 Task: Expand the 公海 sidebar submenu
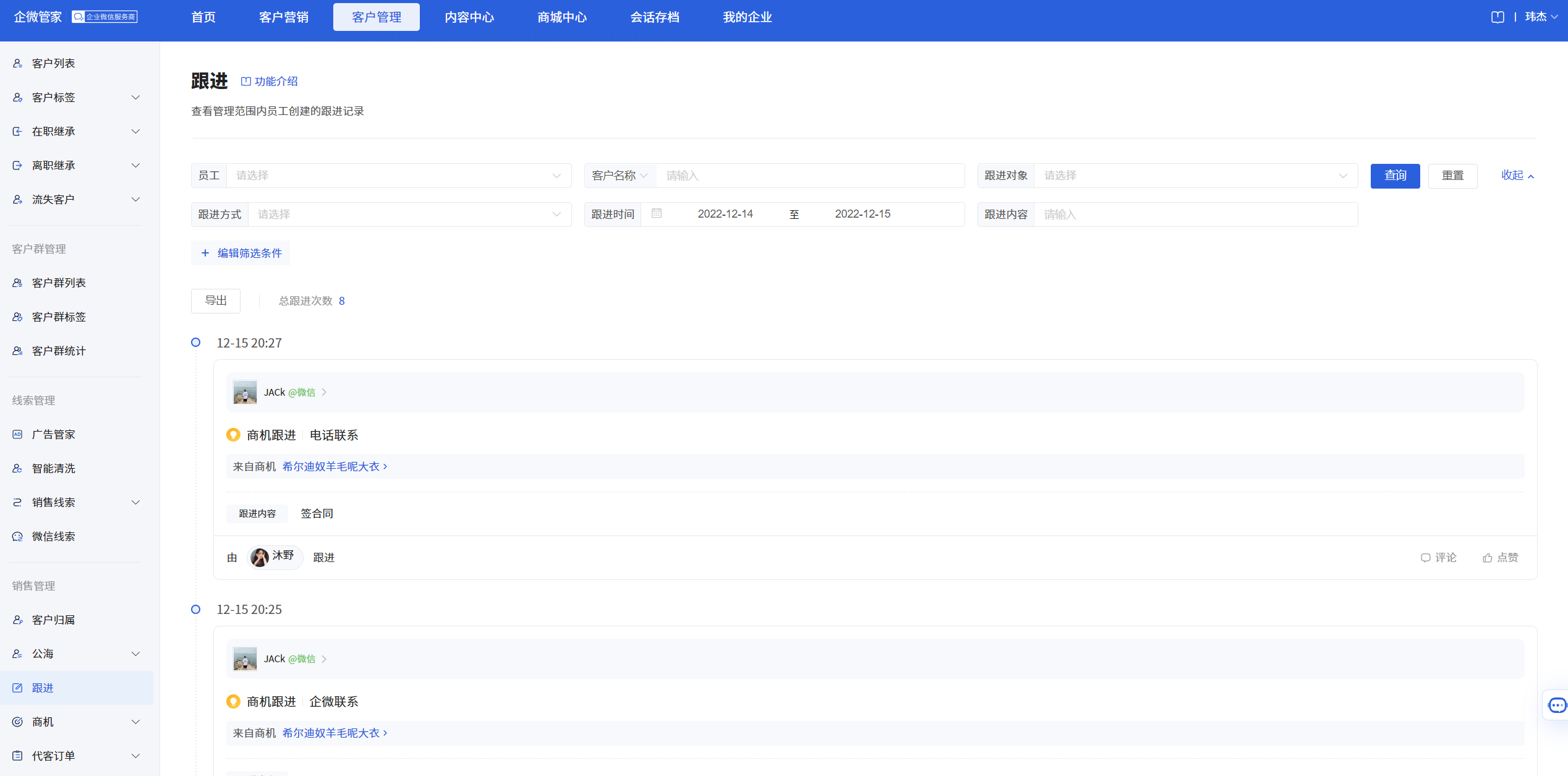pyautogui.click(x=136, y=654)
